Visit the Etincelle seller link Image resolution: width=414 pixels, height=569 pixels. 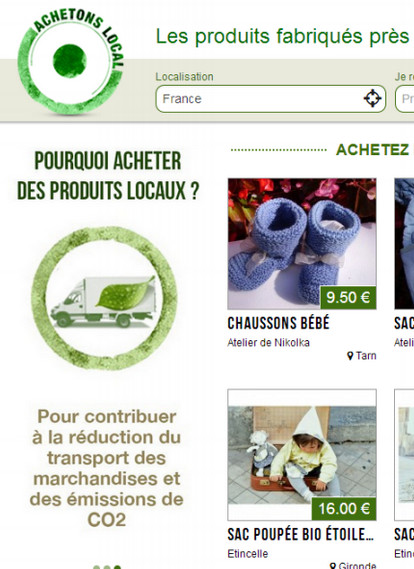click(248, 554)
